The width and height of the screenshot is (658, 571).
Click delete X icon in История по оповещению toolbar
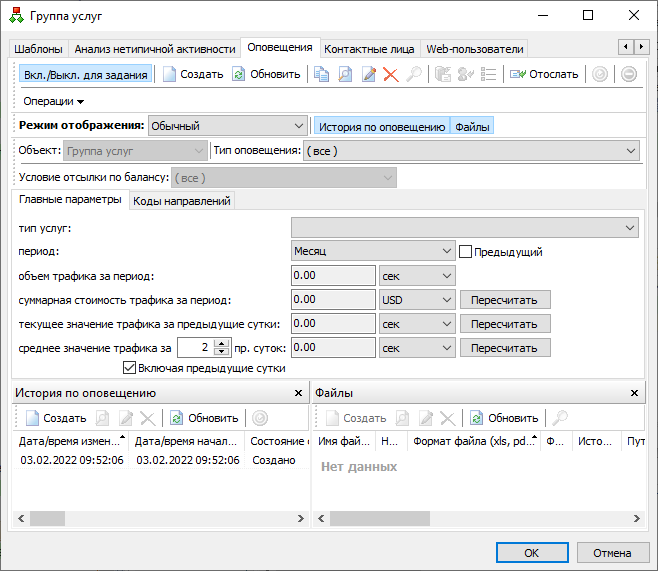[x=148, y=418]
